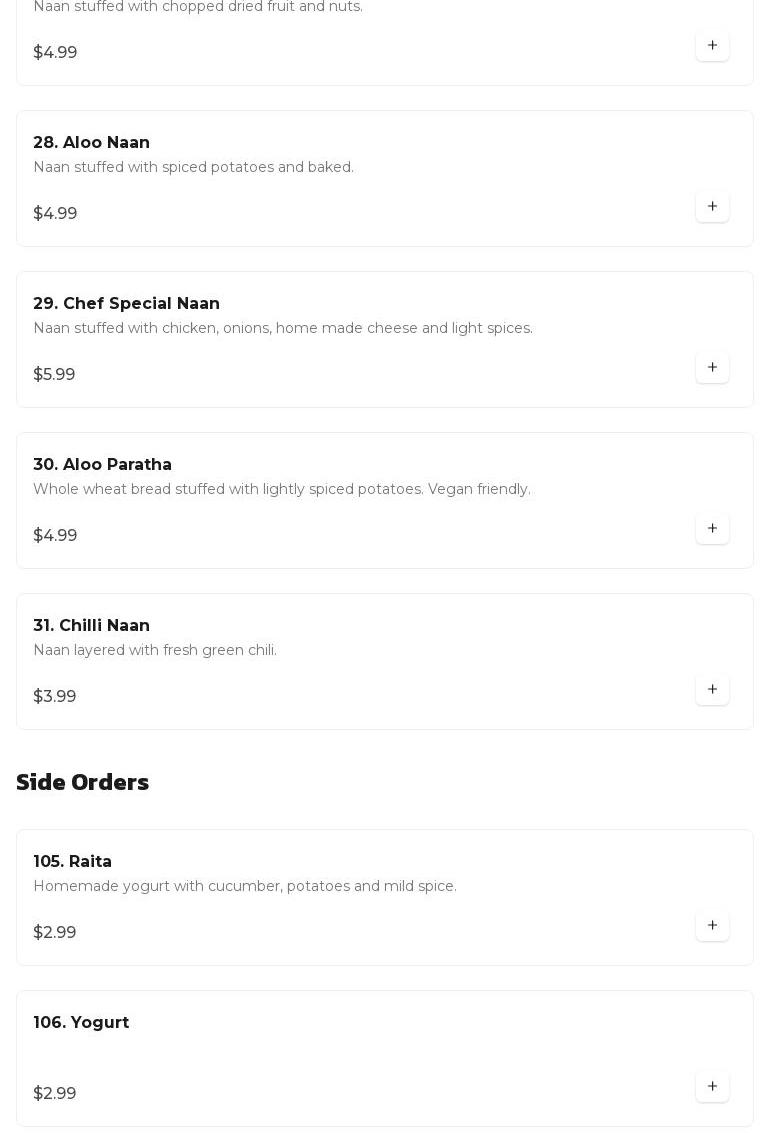Add Chilli Naan to cart
Viewport: 770px width, 1133px height.
coord(712,690)
